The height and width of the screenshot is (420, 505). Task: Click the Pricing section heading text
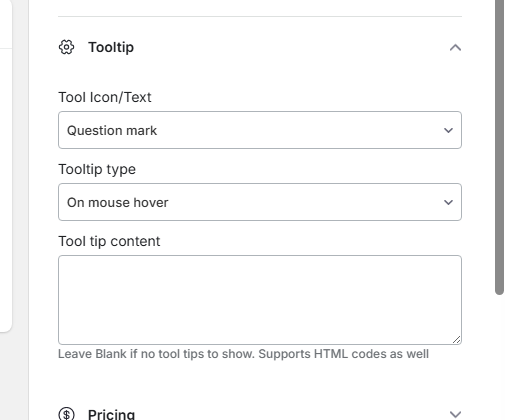111,414
